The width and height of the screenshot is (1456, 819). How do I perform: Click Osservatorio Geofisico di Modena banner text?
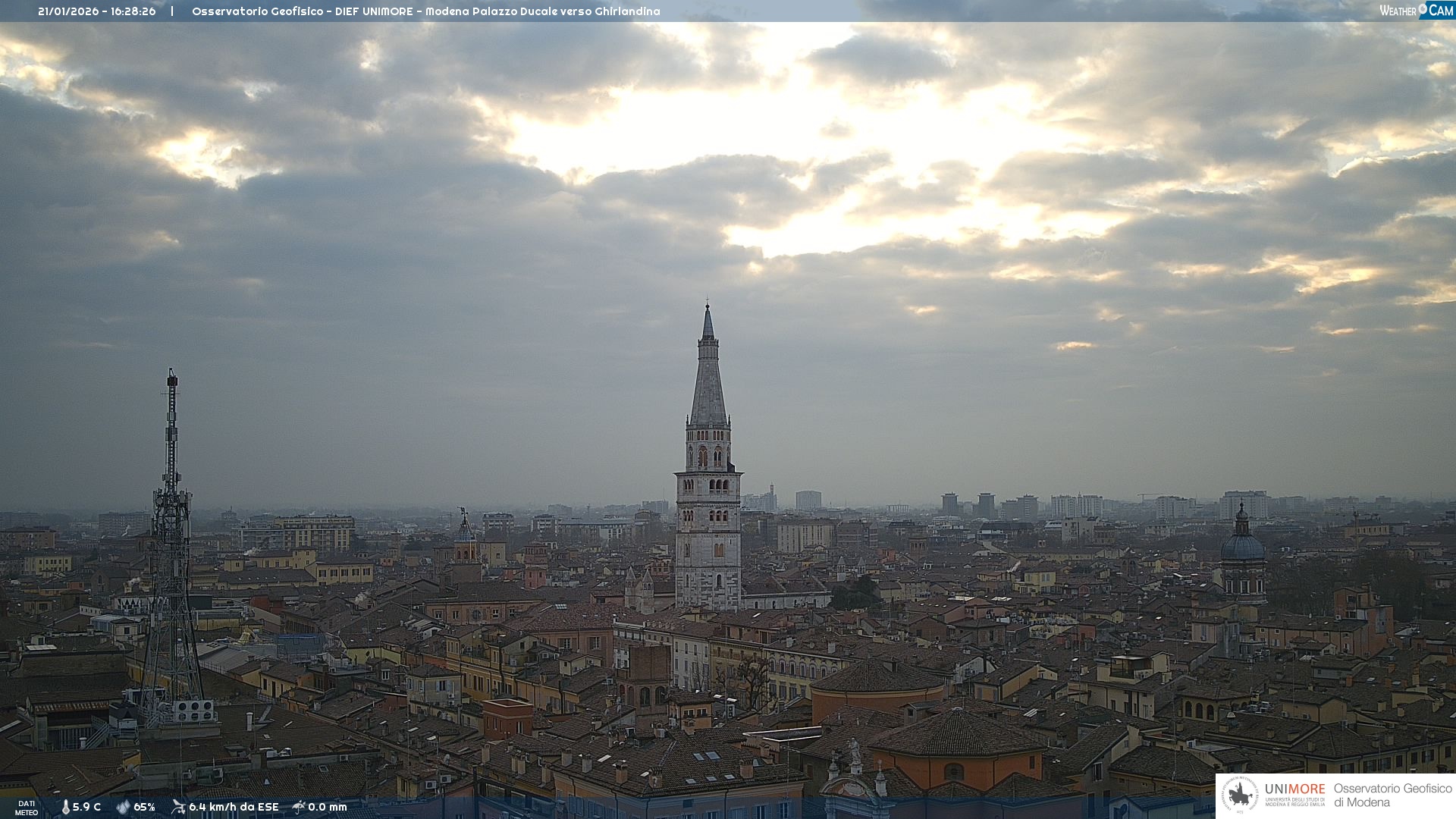pyautogui.click(x=1392, y=795)
